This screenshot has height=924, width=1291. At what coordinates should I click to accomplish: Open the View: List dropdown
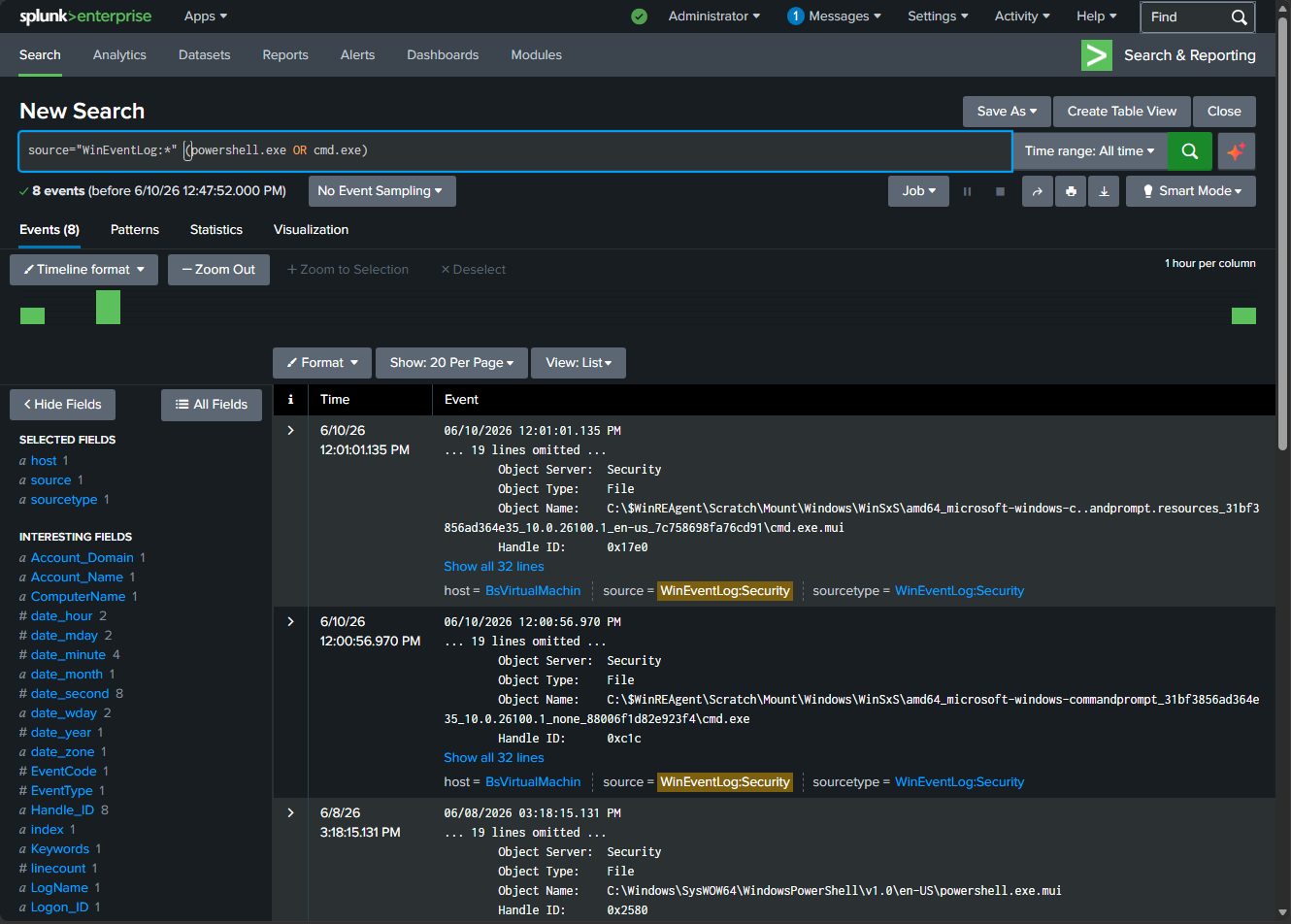click(x=579, y=363)
